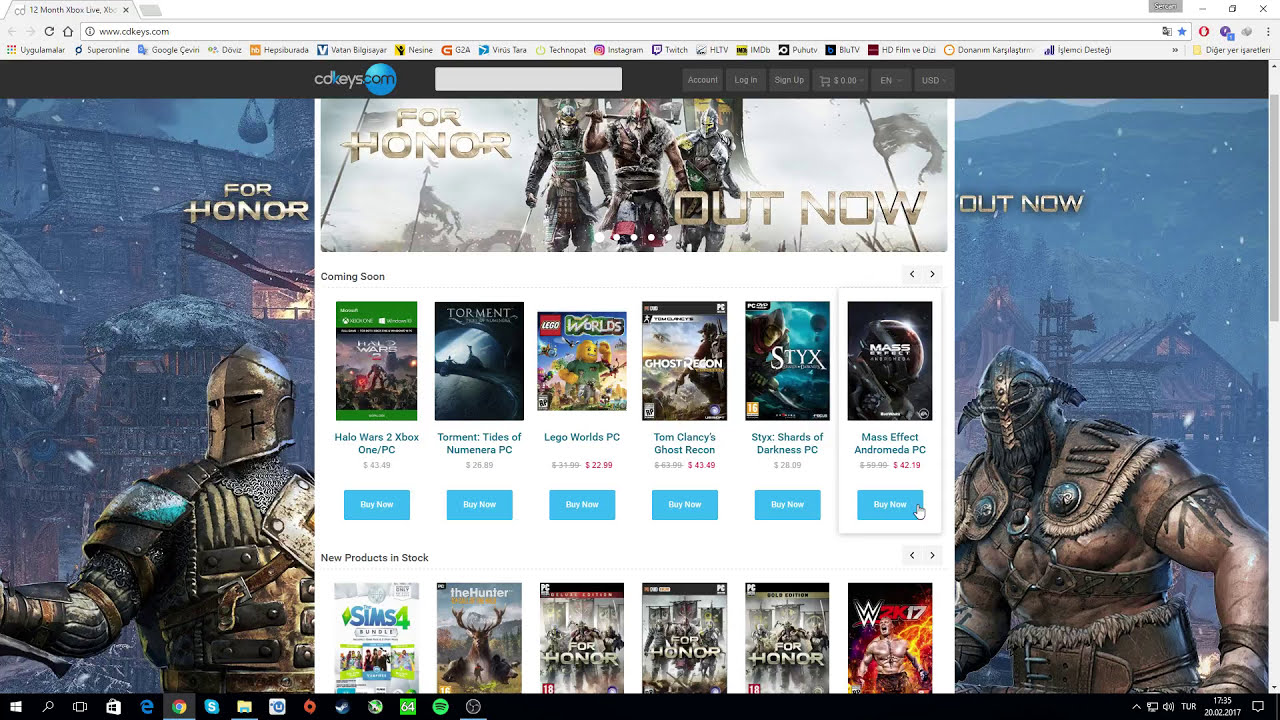1280x720 pixels.
Task: Open Chrome's three-dot menu
Action: tap(1268, 31)
